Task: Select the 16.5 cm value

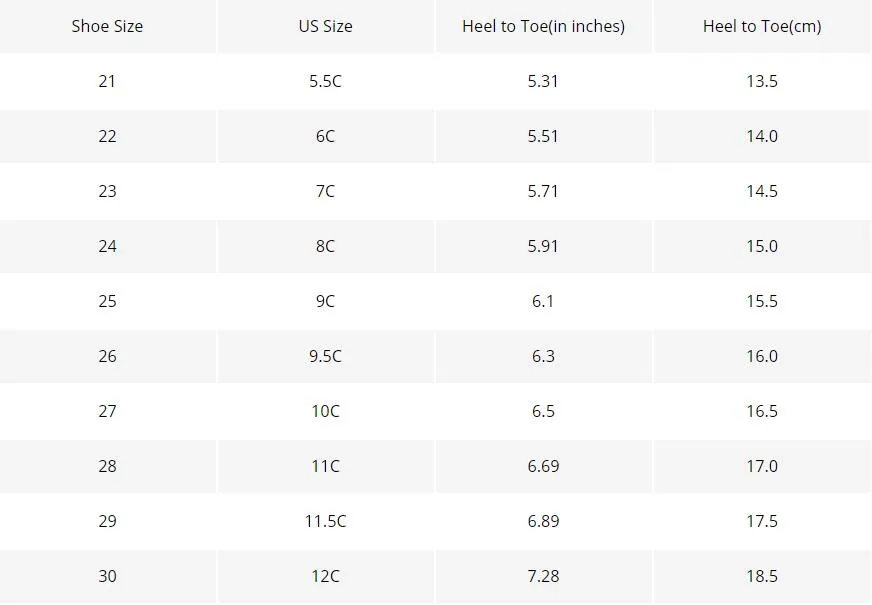Action: pos(762,411)
